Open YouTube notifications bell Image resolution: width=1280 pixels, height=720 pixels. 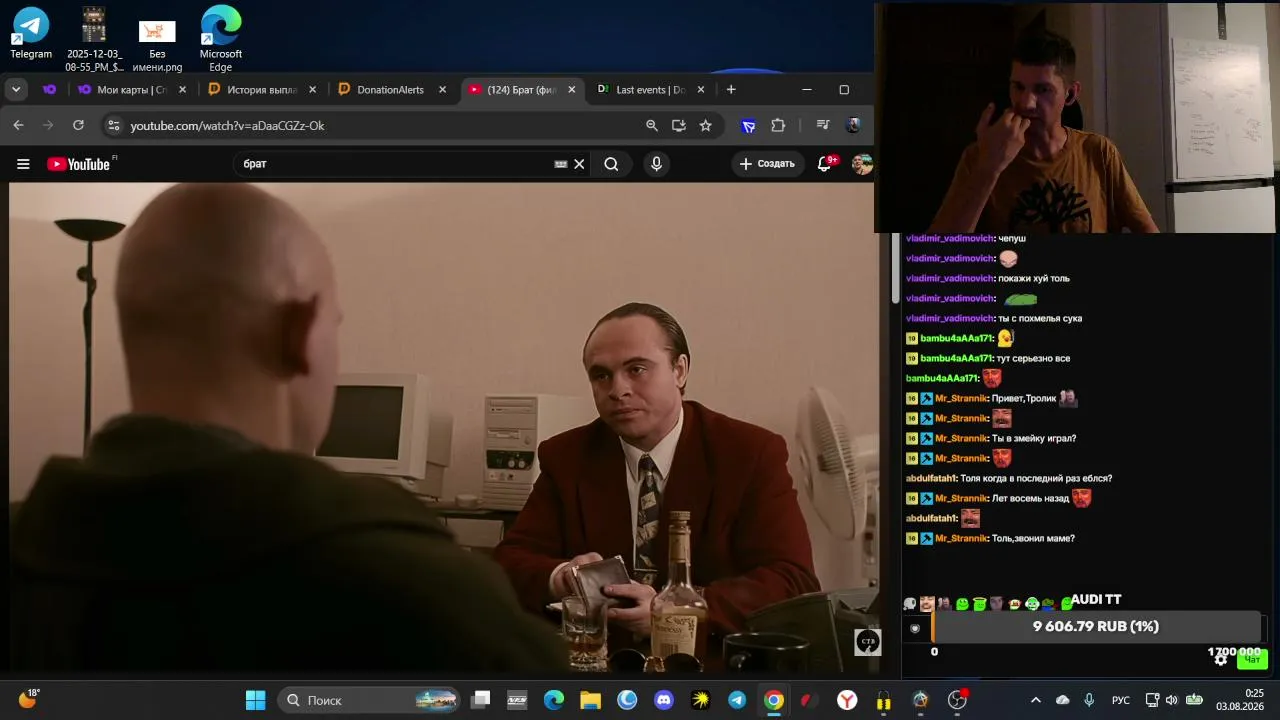(x=825, y=164)
